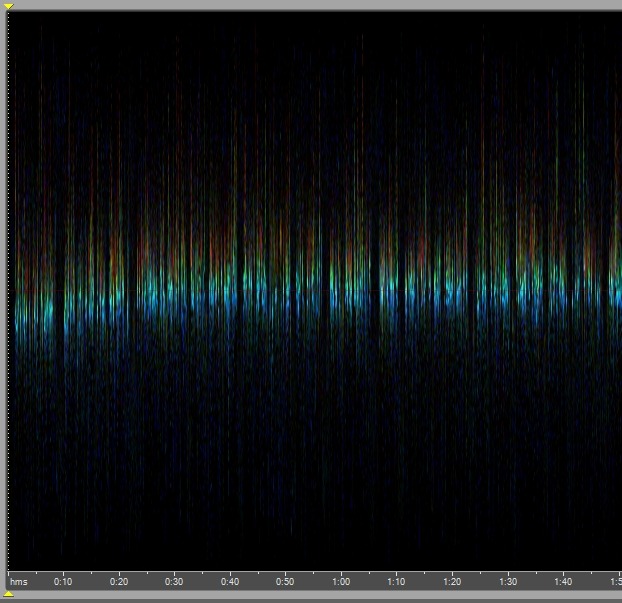Select the bottom yellow playhead cursor marker
Viewport: 622px width, 603px height.
tap(8, 594)
